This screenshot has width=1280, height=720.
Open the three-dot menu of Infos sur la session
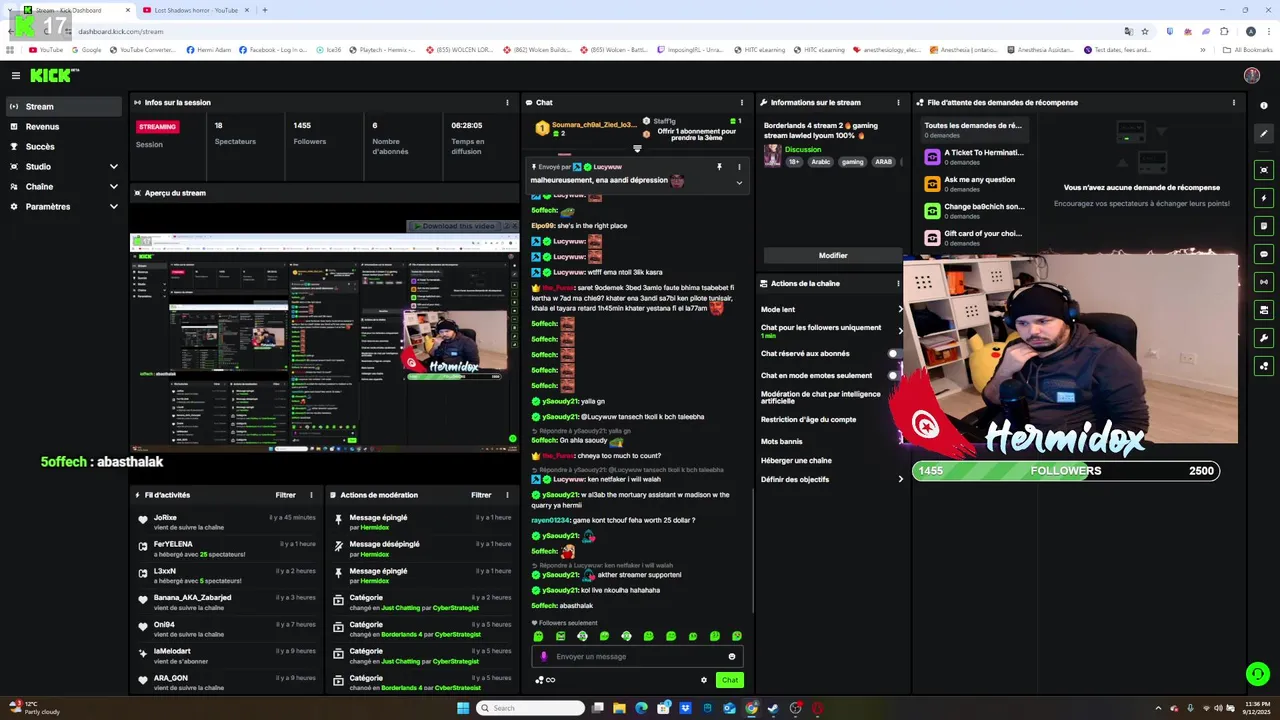click(507, 102)
